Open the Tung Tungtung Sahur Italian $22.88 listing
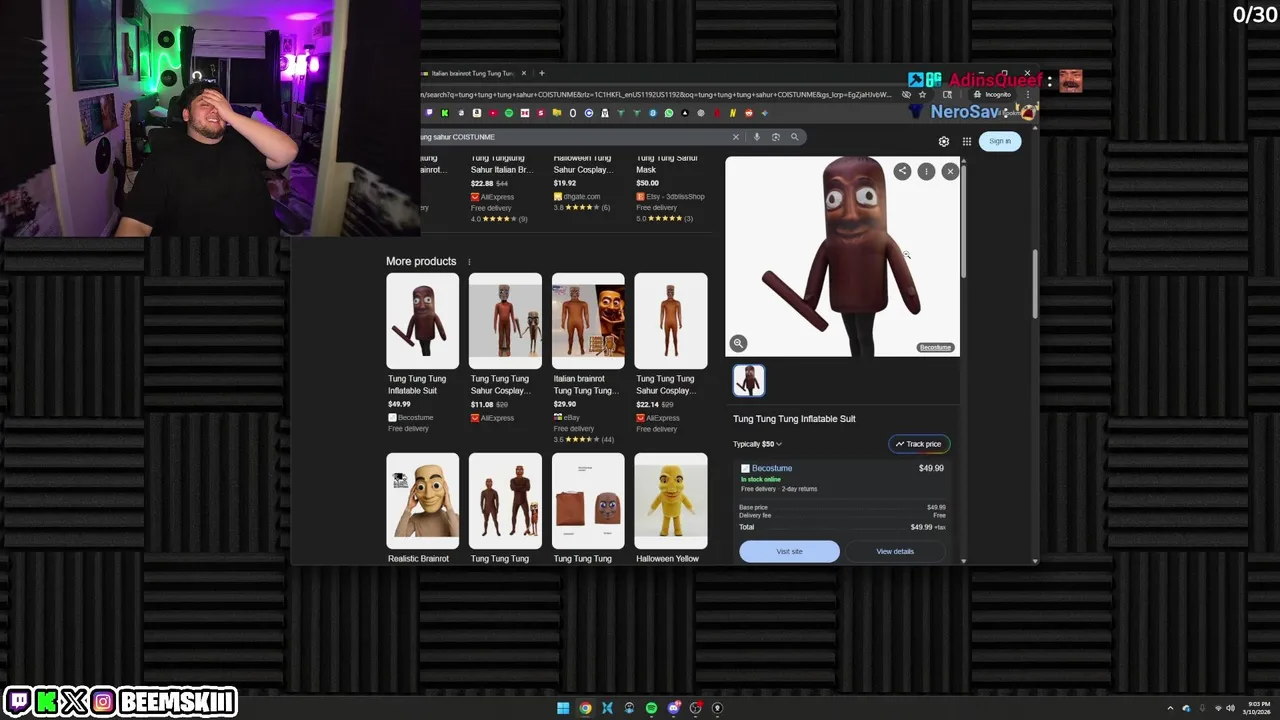The image size is (1280, 720). (505, 188)
